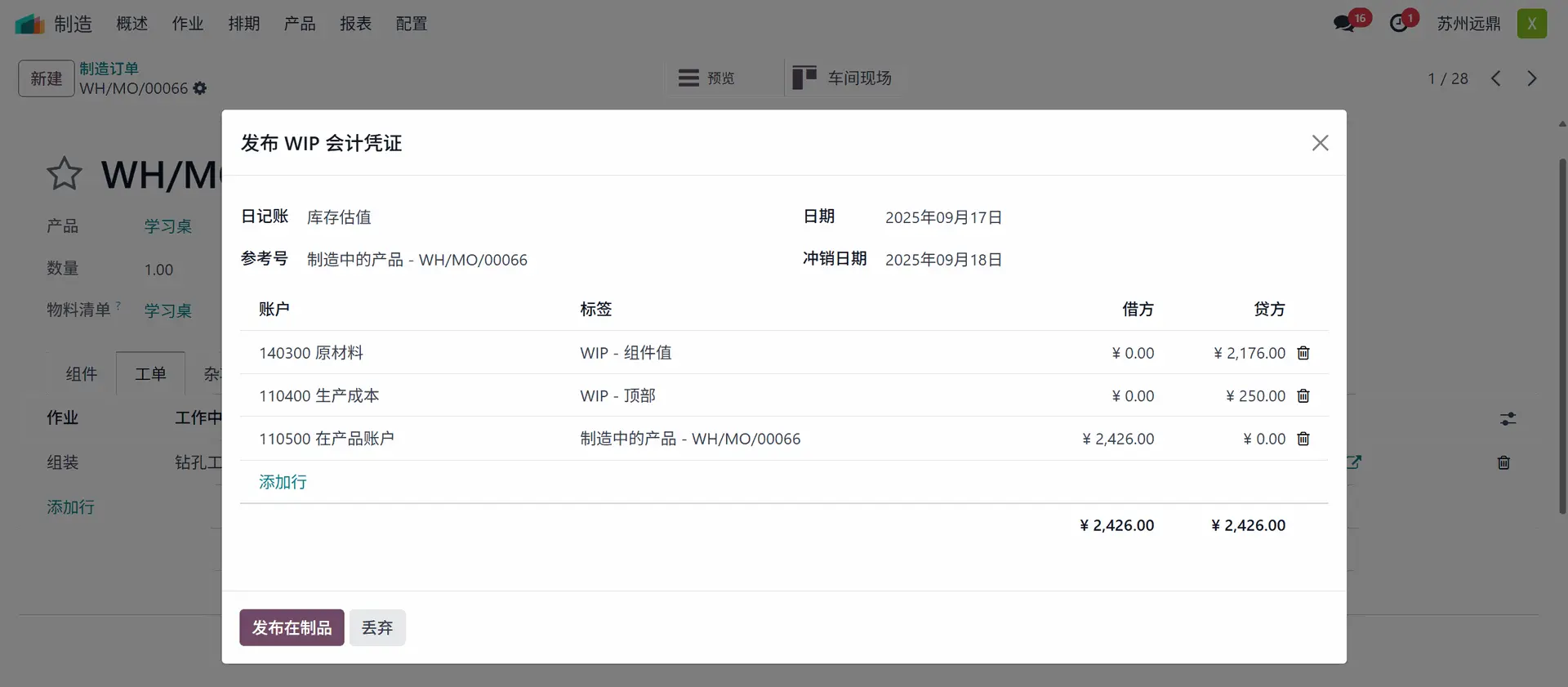Open the user avatar menu
The height and width of the screenshot is (687, 1568).
click(x=1531, y=24)
